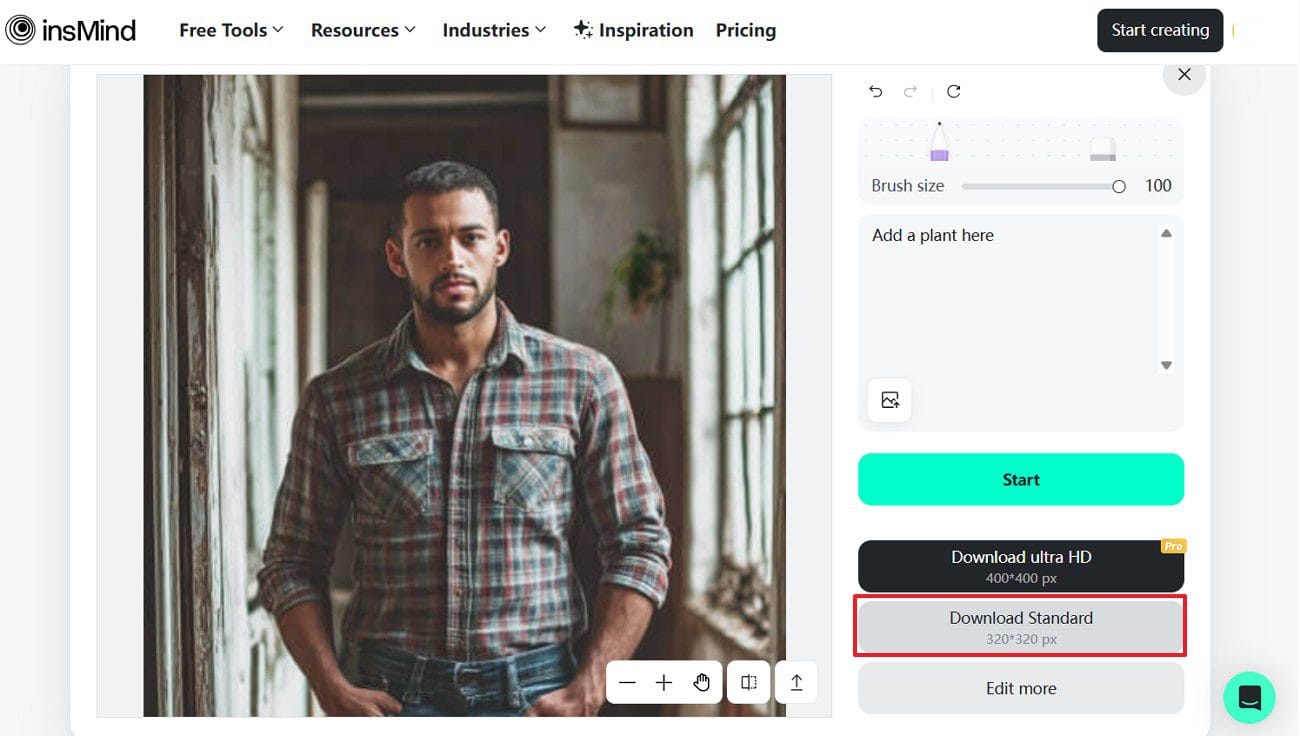Click the upload arrow icon on canvas
This screenshot has width=1300, height=736.
[797, 682]
